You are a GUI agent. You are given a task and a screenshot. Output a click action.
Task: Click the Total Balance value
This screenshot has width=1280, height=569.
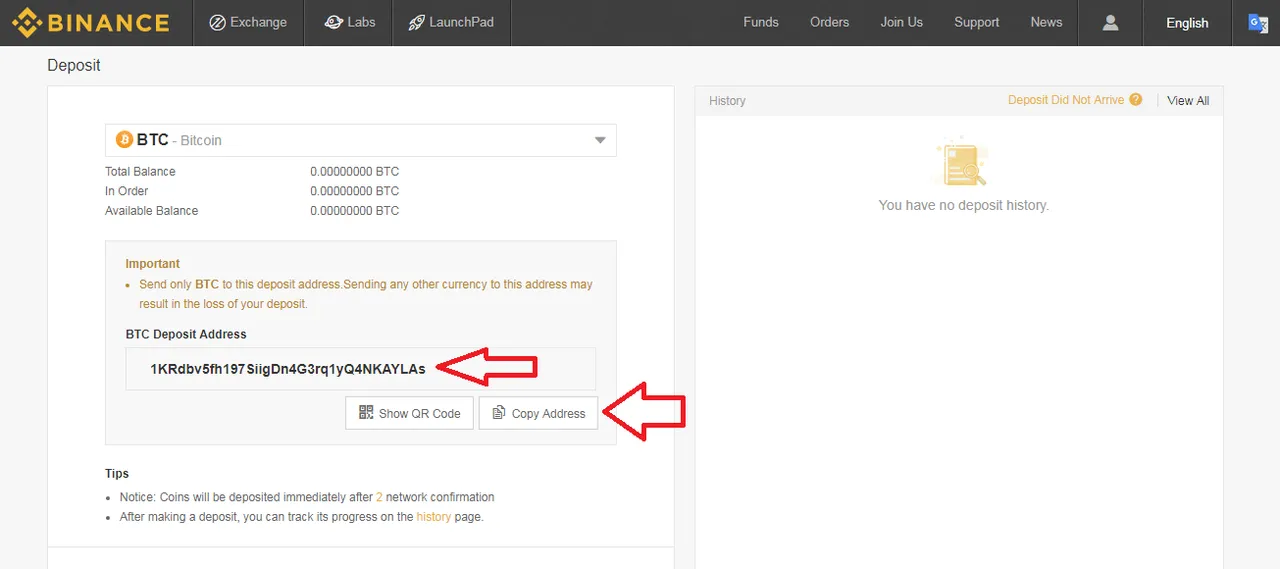[x=354, y=172]
